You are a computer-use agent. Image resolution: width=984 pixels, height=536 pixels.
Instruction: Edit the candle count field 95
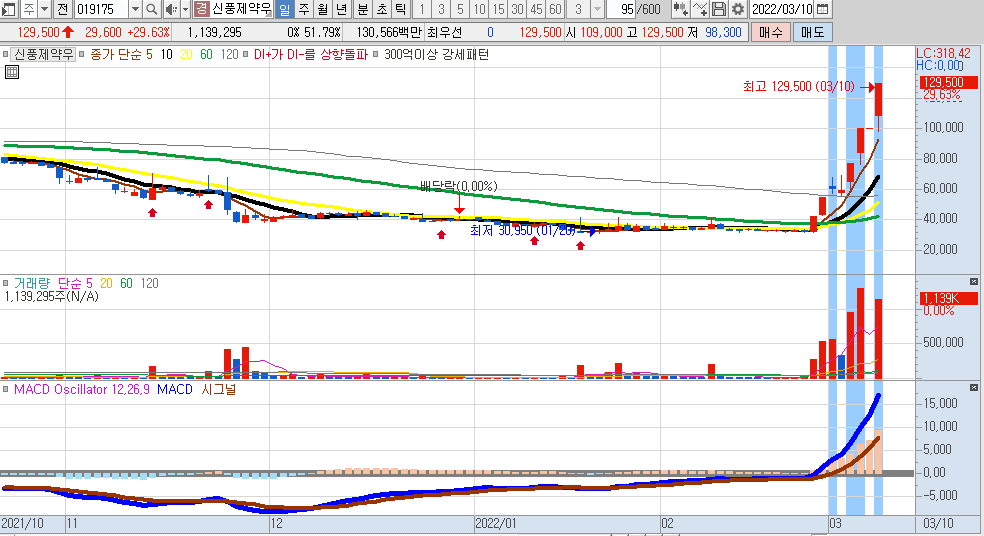point(622,9)
